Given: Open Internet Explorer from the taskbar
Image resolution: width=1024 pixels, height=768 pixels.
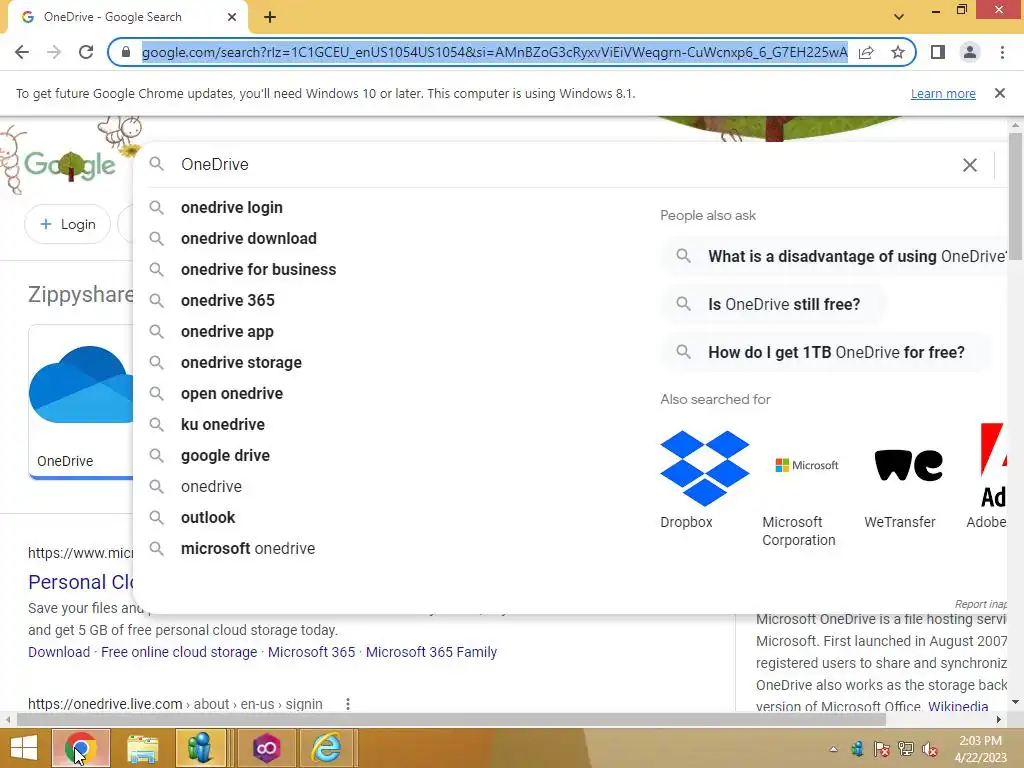Looking at the screenshot, I should tap(326, 748).
